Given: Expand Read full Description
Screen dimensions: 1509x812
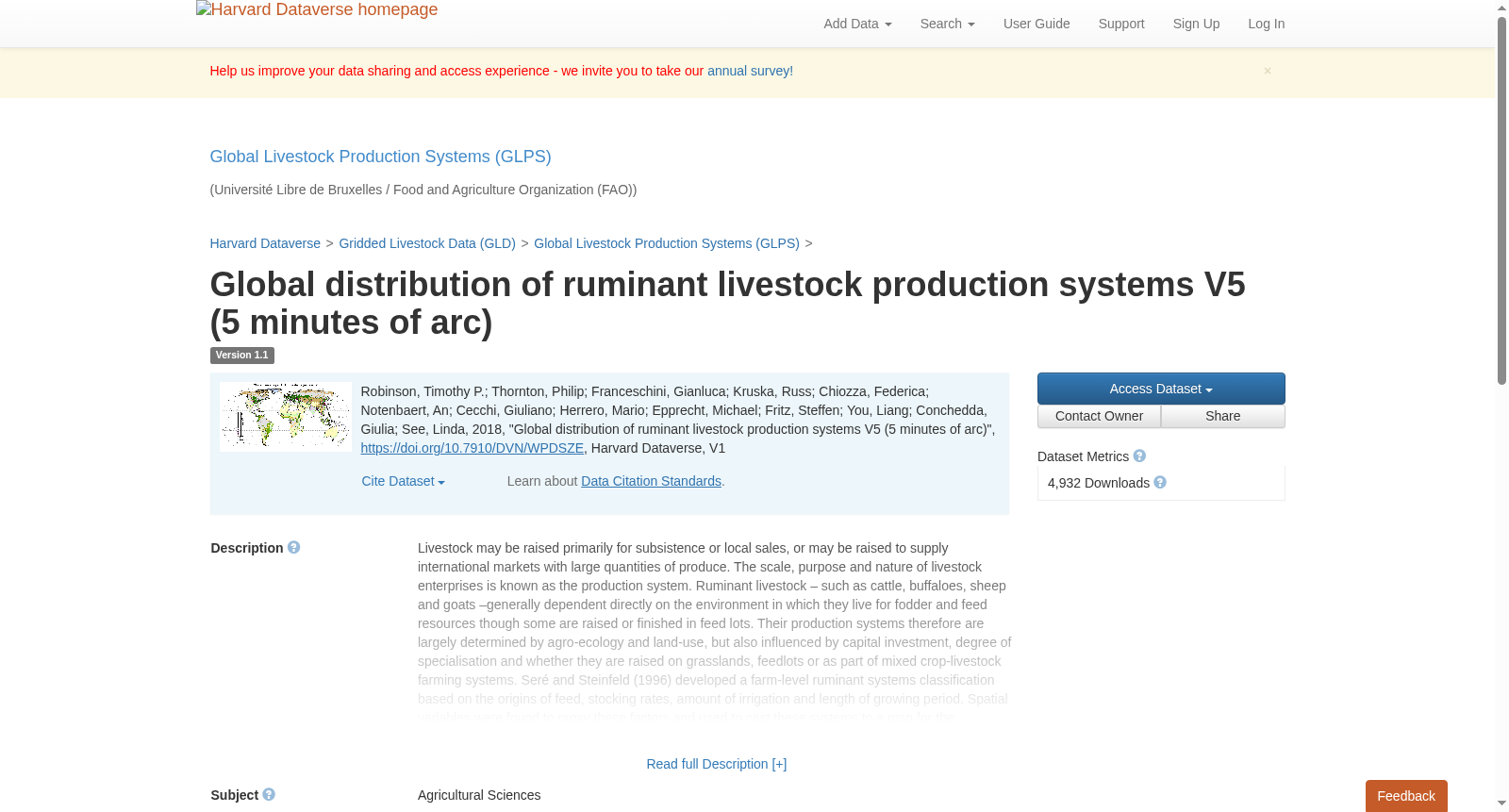Looking at the screenshot, I should (717, 764).
